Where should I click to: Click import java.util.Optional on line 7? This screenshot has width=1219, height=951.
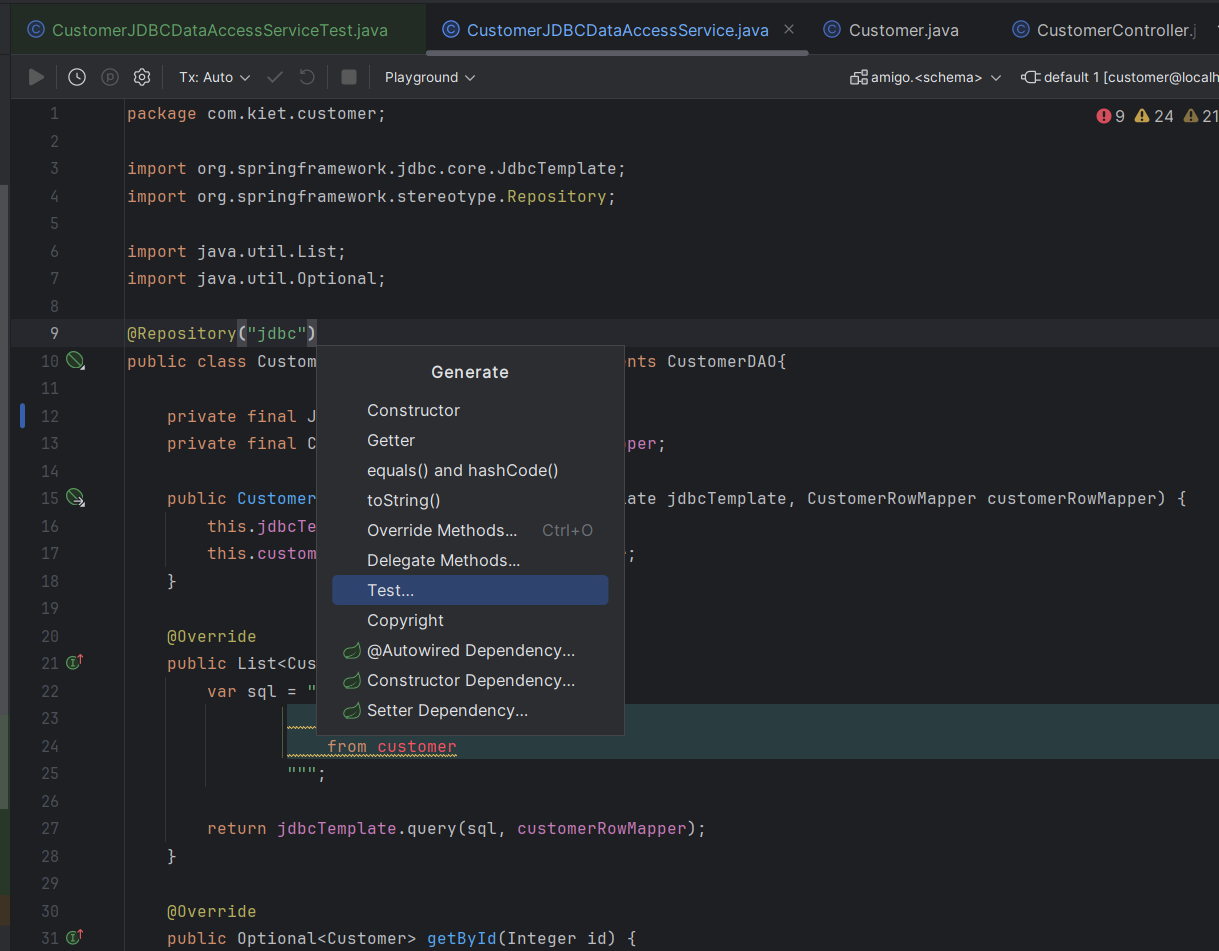coord(256,278)
